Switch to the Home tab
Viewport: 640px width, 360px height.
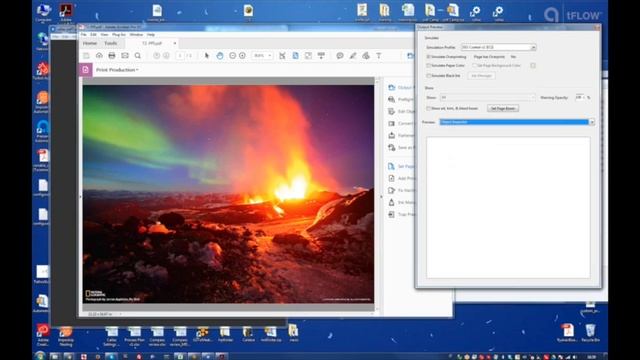pyautogui.click(x=90, y=43)
